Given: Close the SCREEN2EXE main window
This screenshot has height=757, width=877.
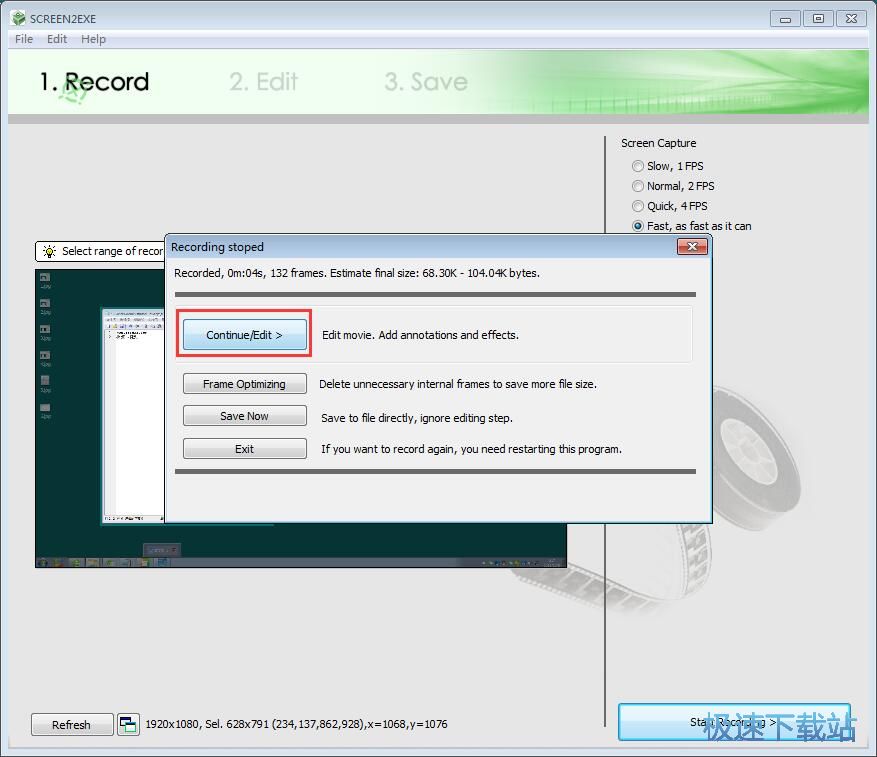Looking at the screenshot, I should click(851, 19).
